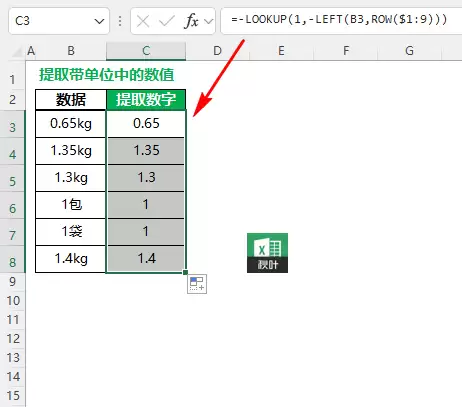Click the formula bar's three-dot handle
Image resolution: width=462 pixels, height=407 pixels.
click(120, 21)
